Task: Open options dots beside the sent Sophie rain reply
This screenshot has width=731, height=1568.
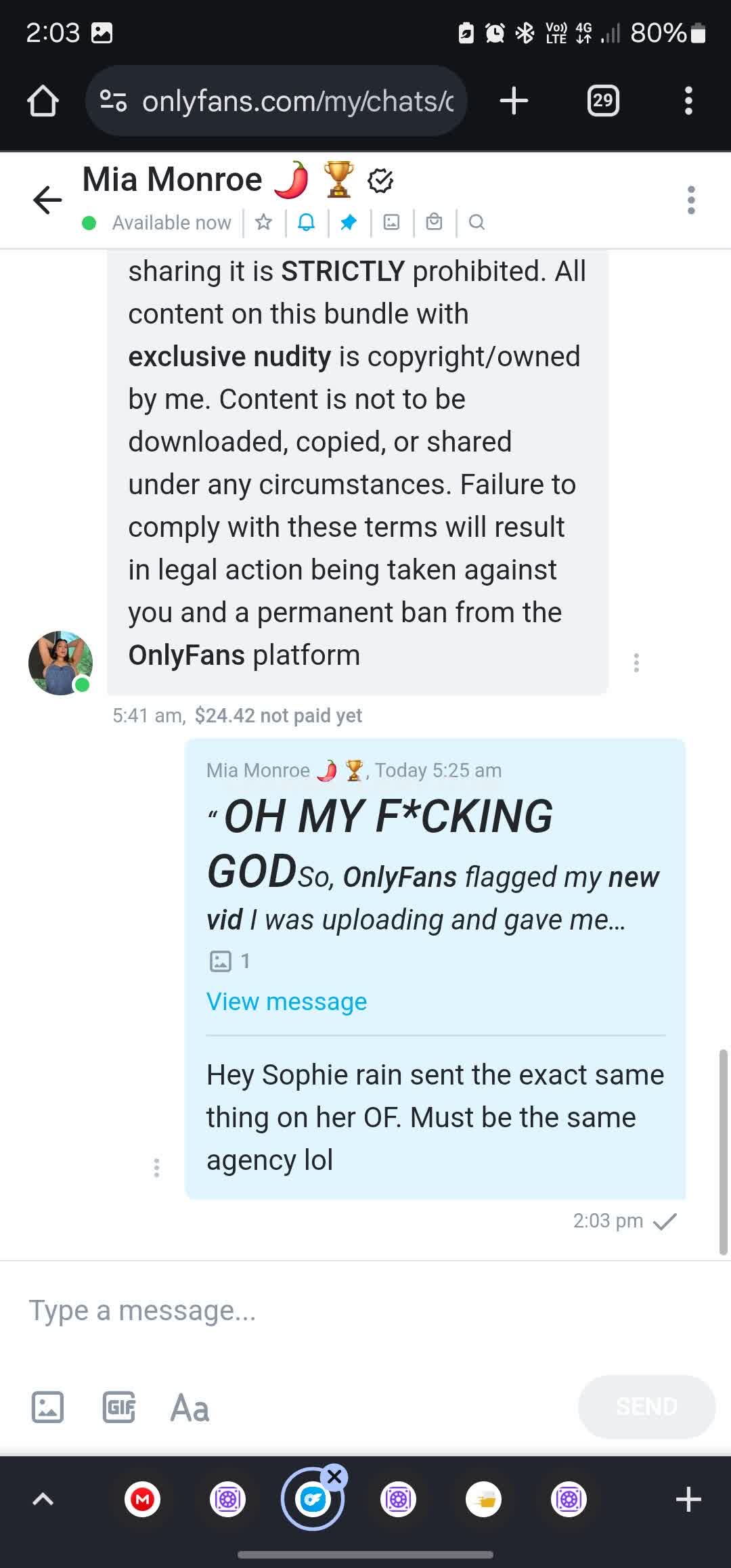Action: click(x=156, y=1168)
